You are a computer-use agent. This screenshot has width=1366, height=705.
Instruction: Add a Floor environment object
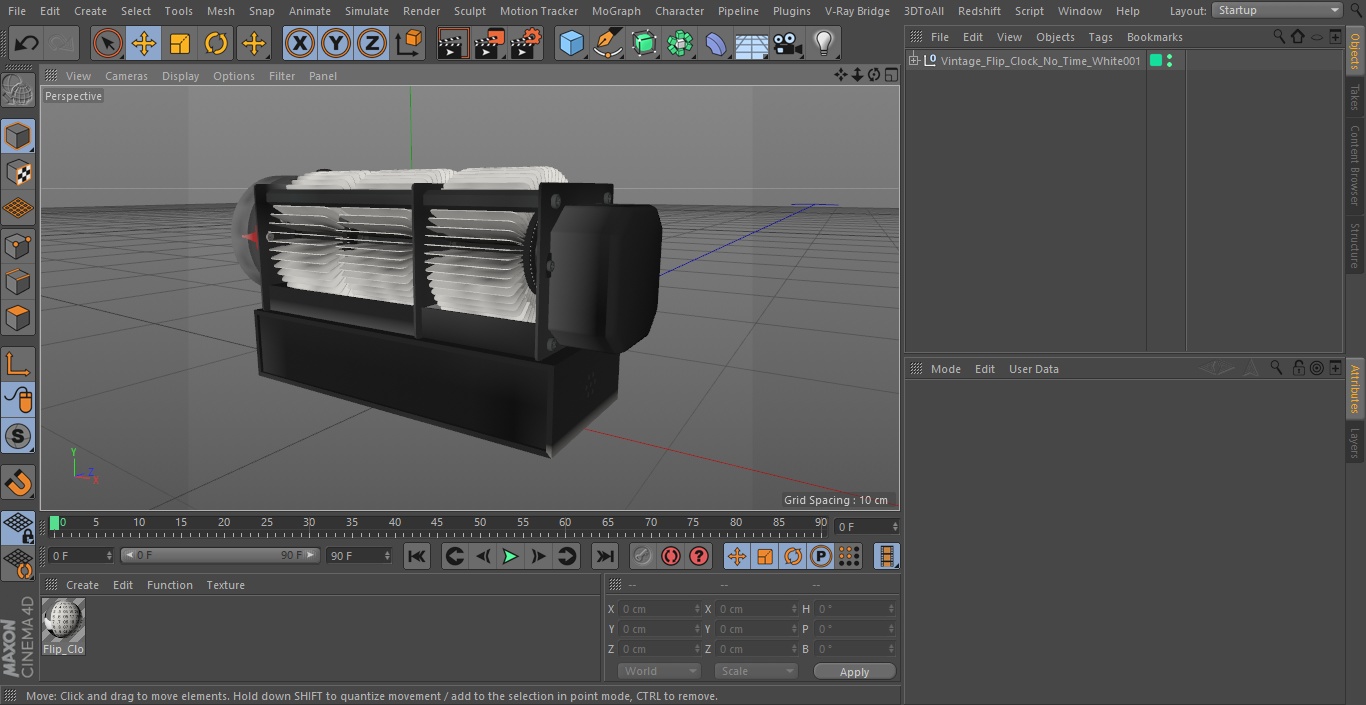click(x=752, y=43)
